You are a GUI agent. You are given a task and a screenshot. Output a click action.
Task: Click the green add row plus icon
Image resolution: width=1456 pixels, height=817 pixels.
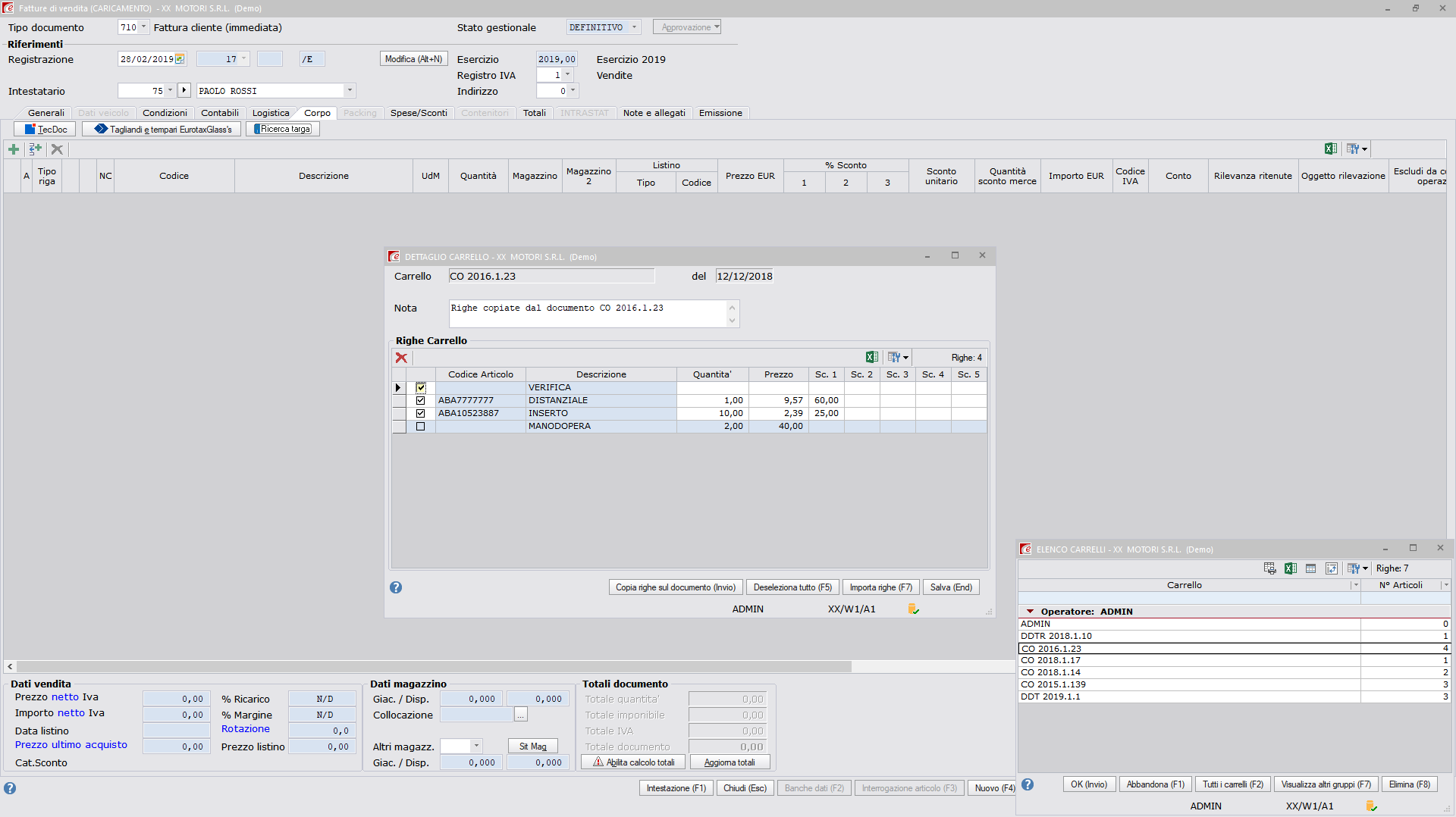click(x=14, y=149)
